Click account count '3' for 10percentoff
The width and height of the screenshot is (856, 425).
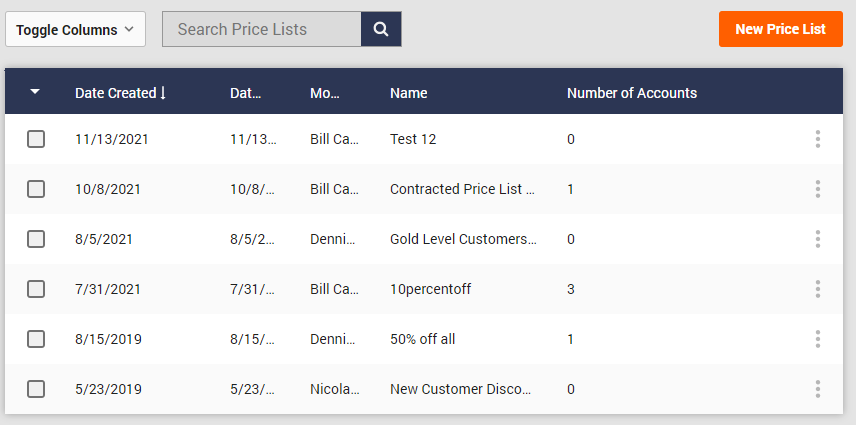[570, 289]
